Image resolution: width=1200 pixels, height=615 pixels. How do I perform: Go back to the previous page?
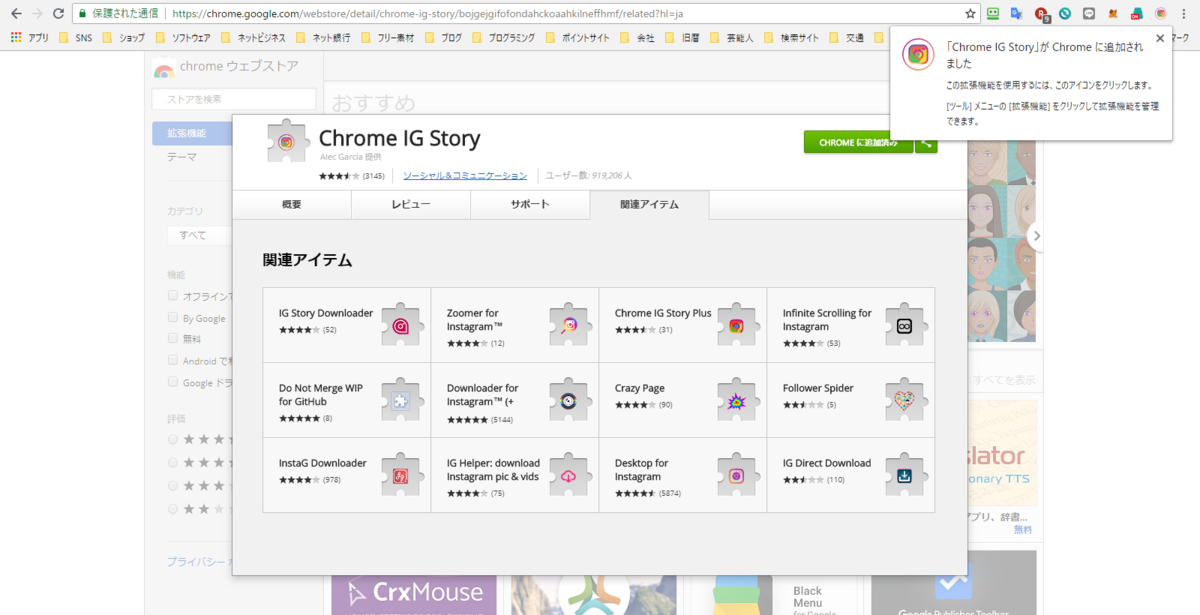coord(16,14)
